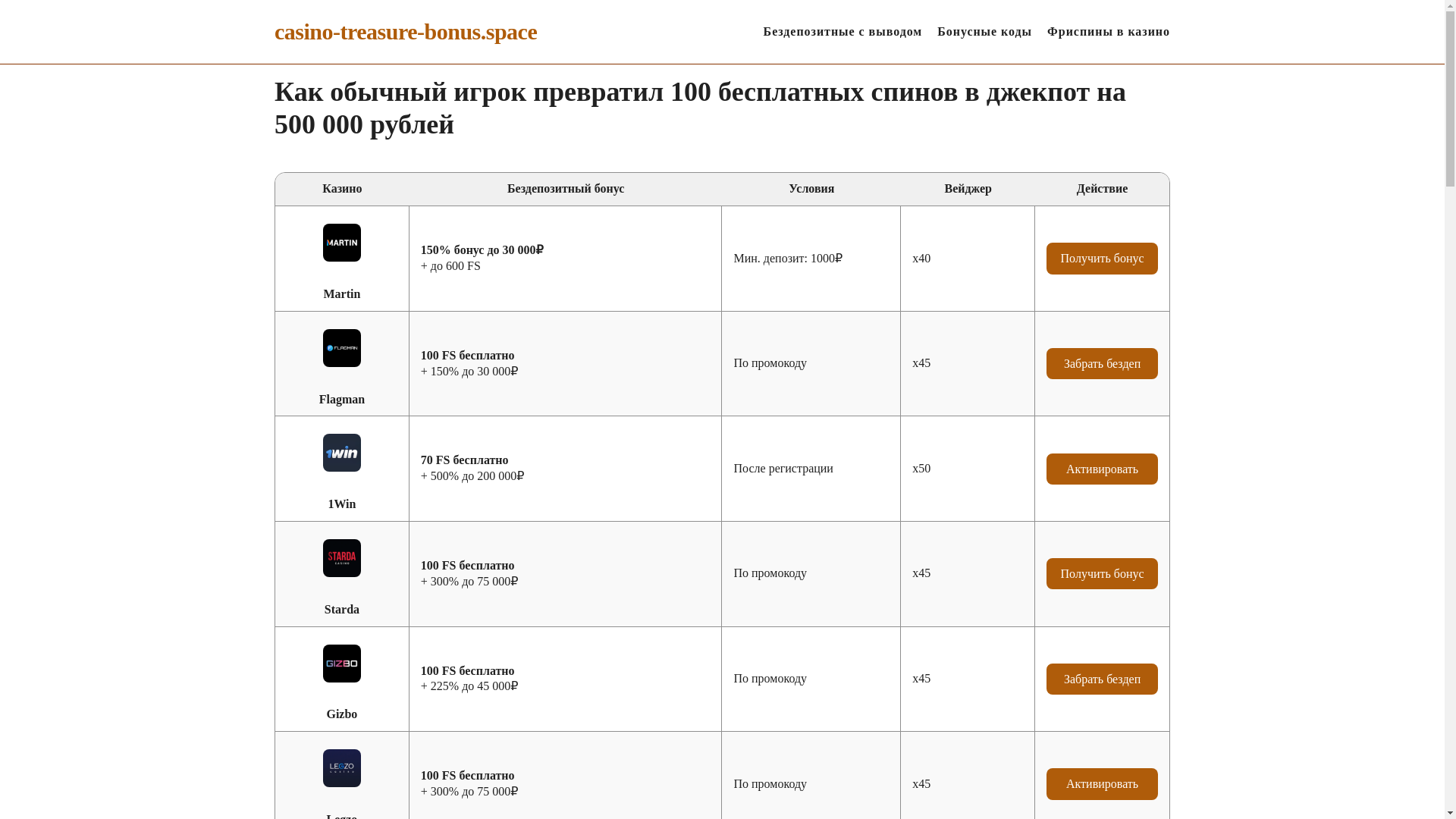Click the page vertical scrollbar
This screenshot has height=819, width=1456.
click(1450, 409)
